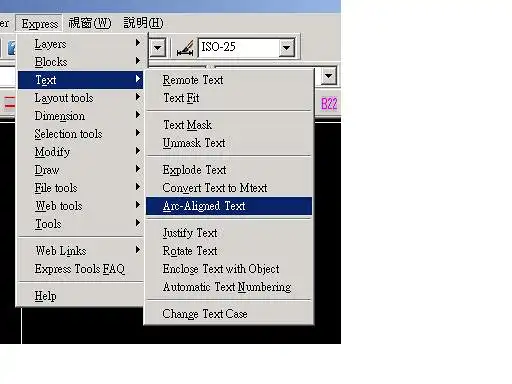Click the magenta B22 label

[x=329, y=104]
